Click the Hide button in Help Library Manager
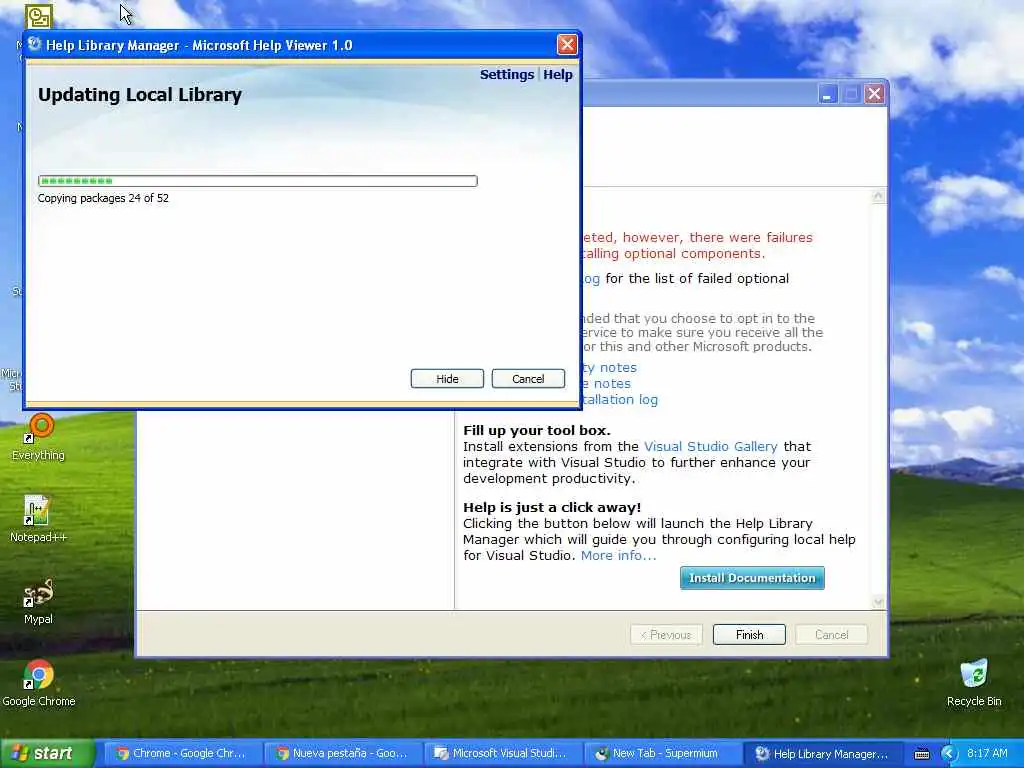This screenshot has height=768, width=1024. pos(447,379)
